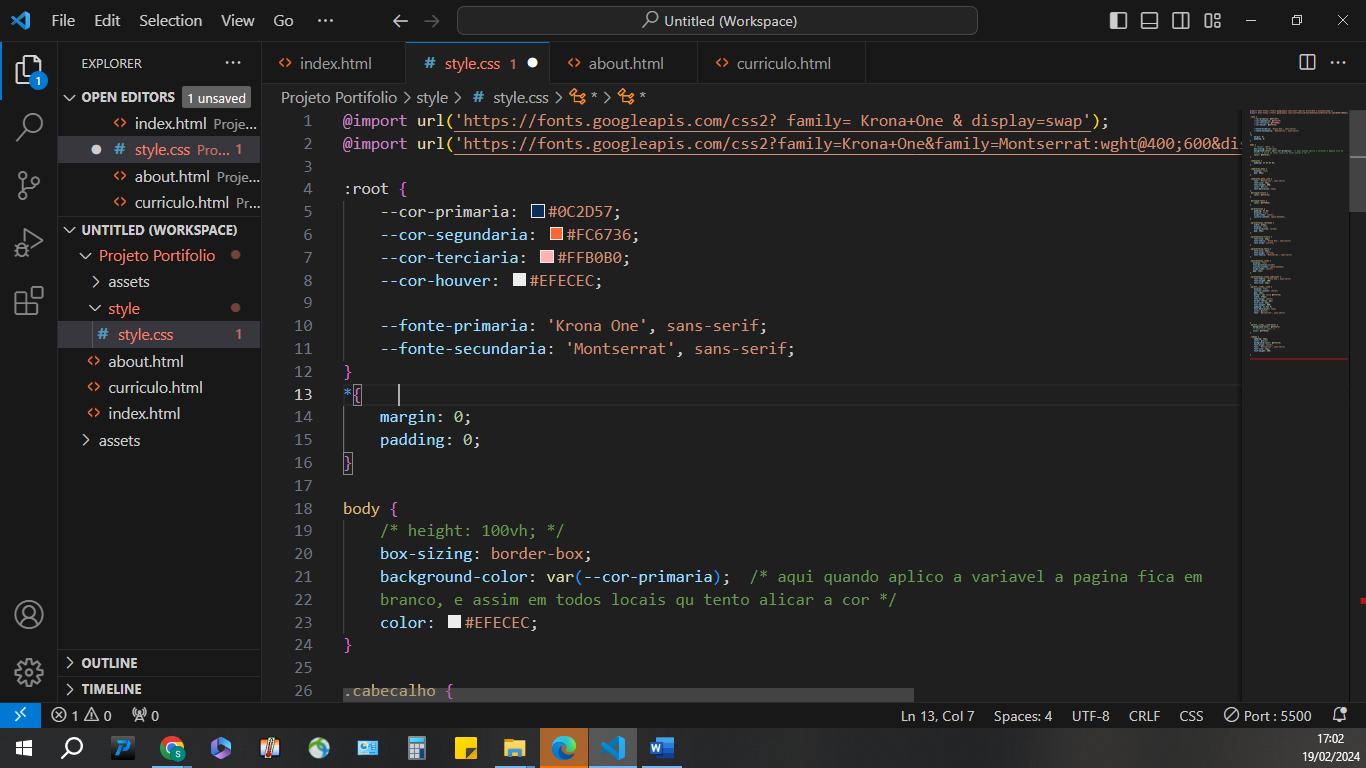Open Word from the taskbar
The width and height of the screenshot is (1366, 768).
tap(662, 748)
